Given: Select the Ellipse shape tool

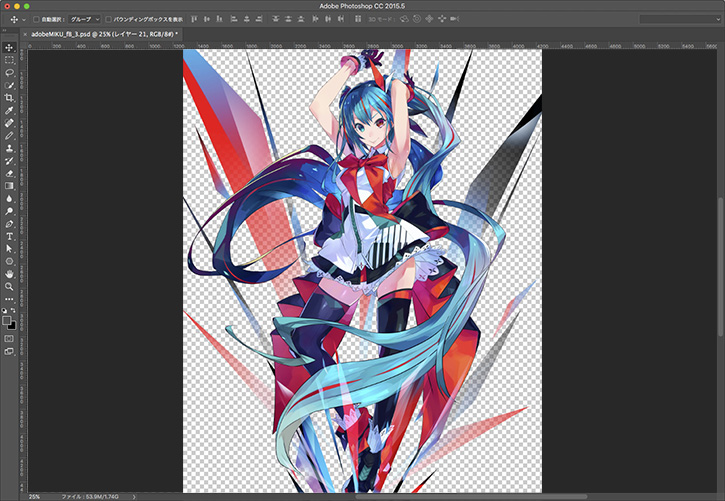Looking at the screenshot, I should (9, 262).
